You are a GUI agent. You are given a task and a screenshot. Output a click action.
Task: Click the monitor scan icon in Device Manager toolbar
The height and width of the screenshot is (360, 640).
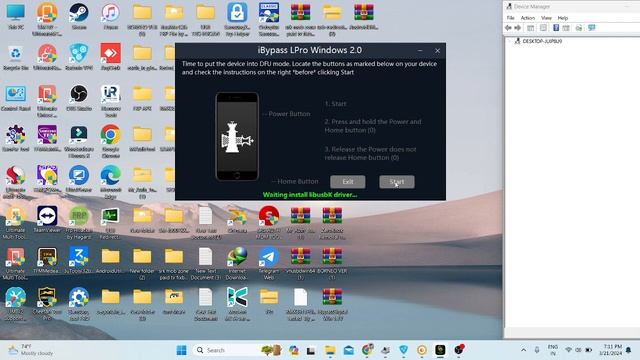tap(592, 28)
